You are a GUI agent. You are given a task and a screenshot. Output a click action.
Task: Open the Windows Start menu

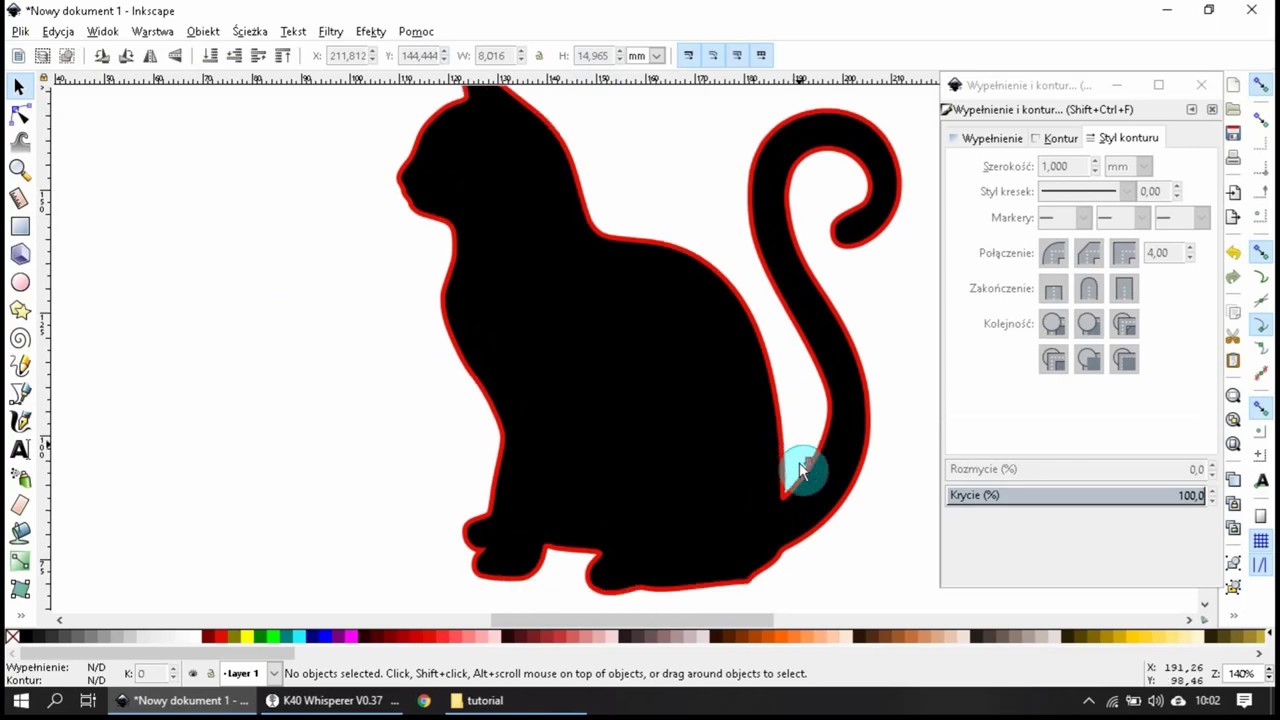[x=21, y=701]
